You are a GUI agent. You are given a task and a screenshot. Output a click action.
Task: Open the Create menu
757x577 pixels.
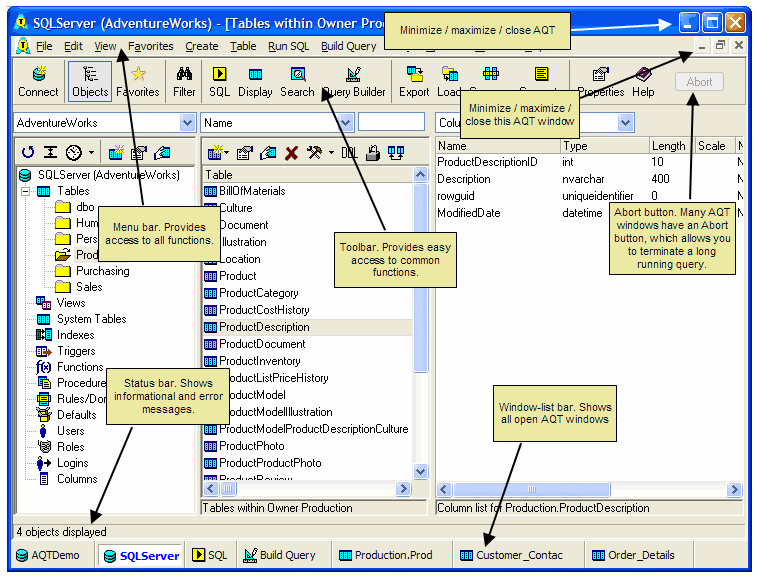point(202,46)
